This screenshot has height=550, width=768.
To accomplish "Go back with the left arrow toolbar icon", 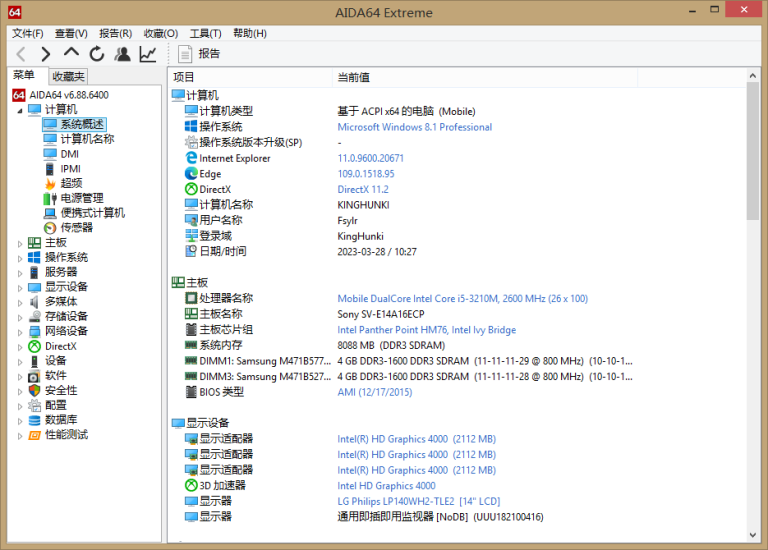I will (x=21, y=54).
